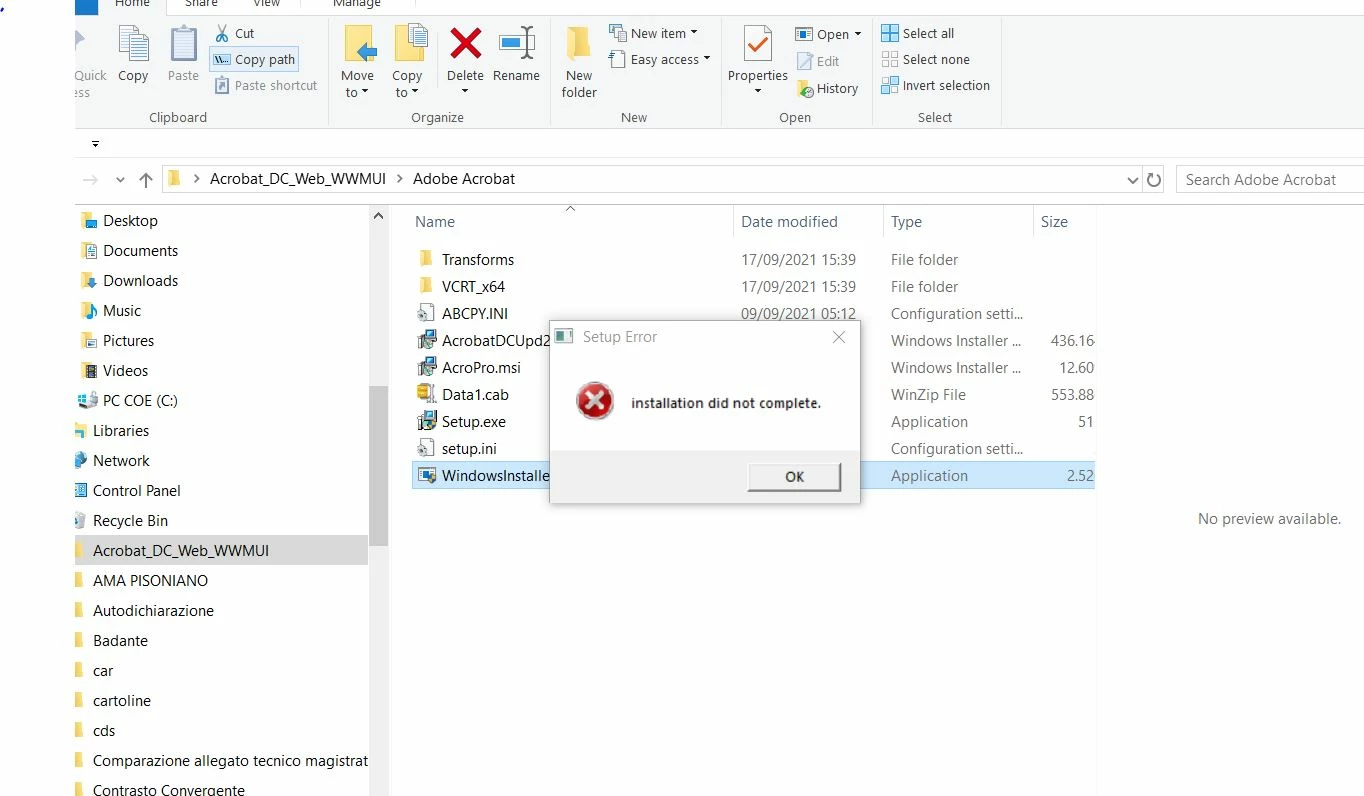This screenshot has height=796, width=1364.
Task: Select the VCRT_x64 folder
Action: [x=473, y=287]
